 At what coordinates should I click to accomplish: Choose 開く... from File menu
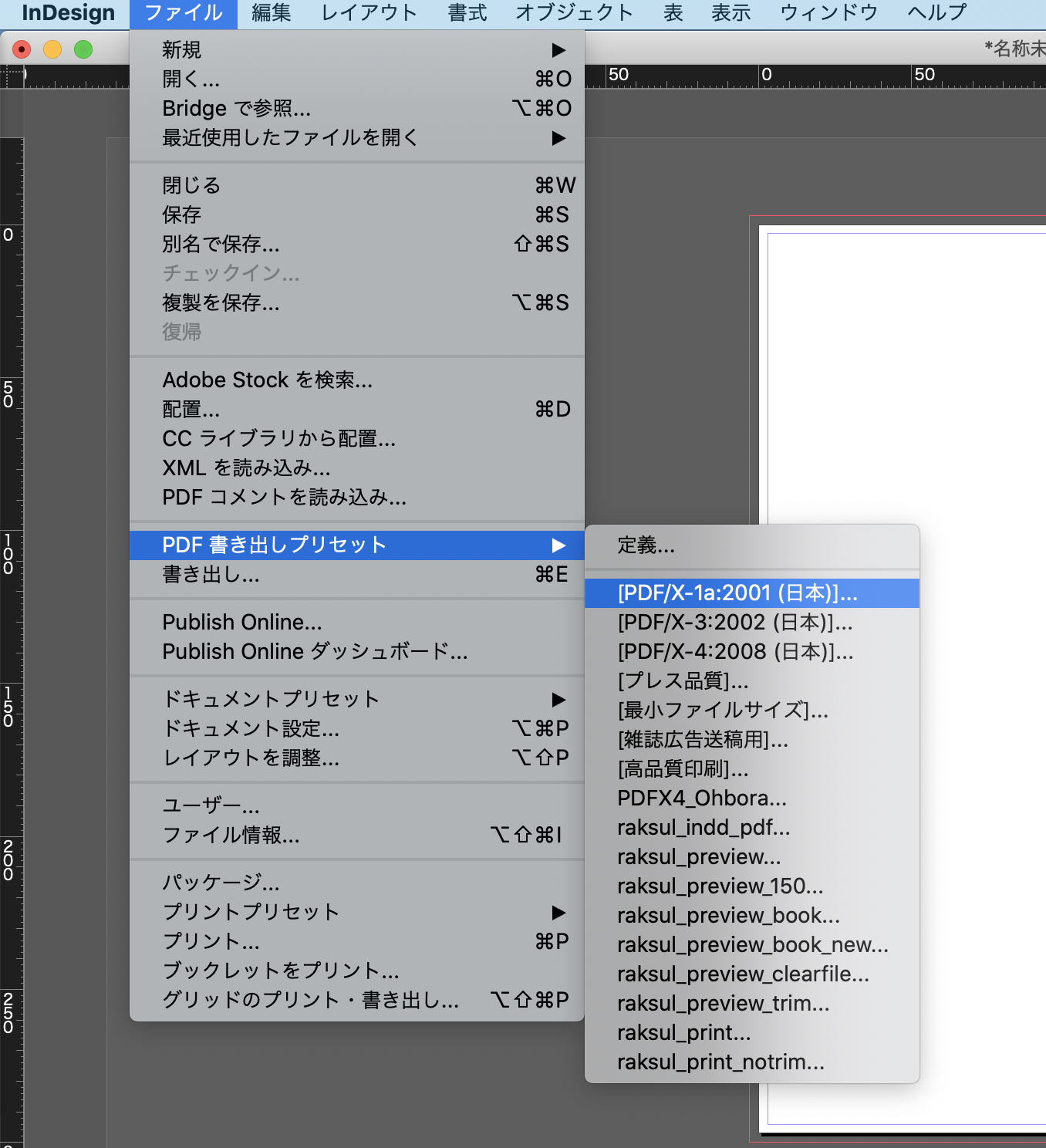point(357,79)
